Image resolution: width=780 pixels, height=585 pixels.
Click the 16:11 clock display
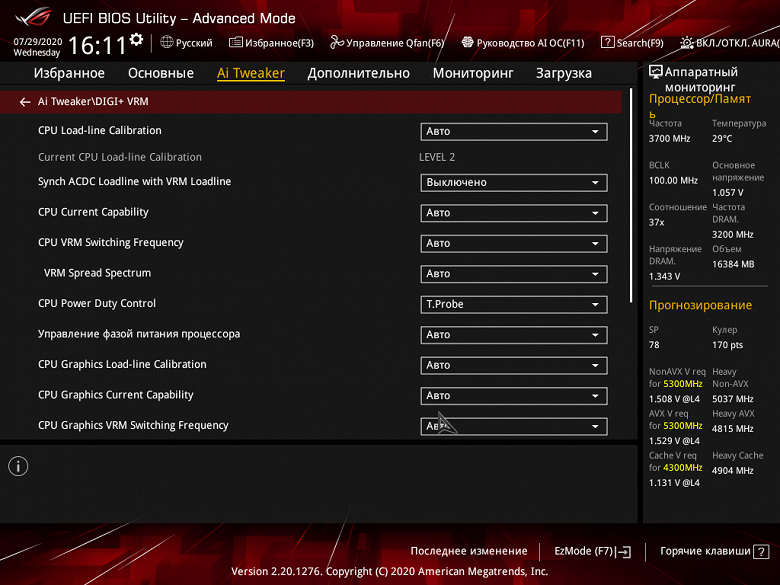97,46
